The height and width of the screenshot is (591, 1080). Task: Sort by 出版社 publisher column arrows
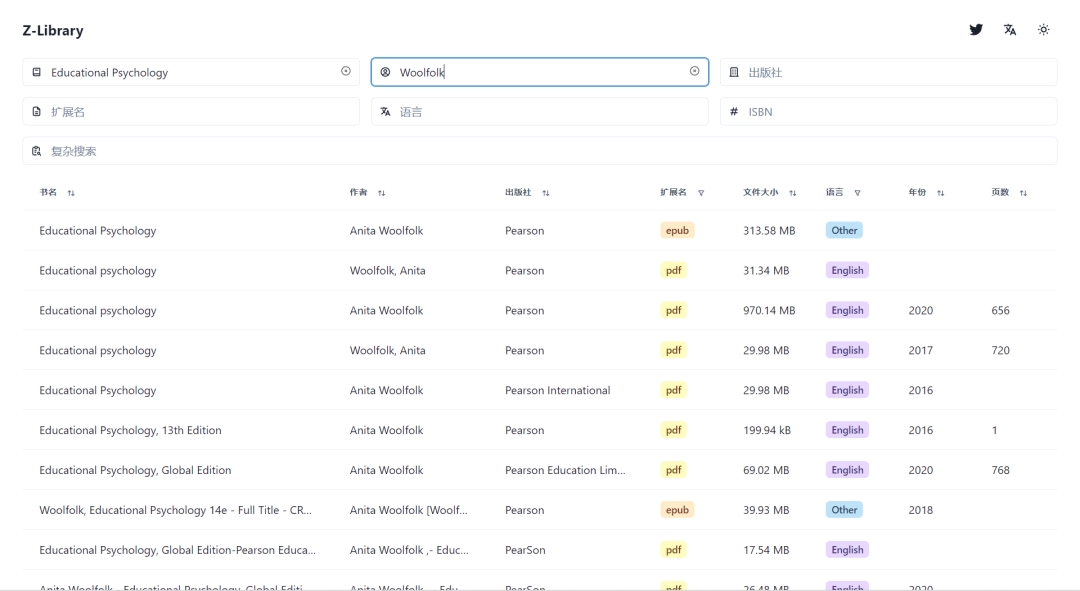(546, 193)
